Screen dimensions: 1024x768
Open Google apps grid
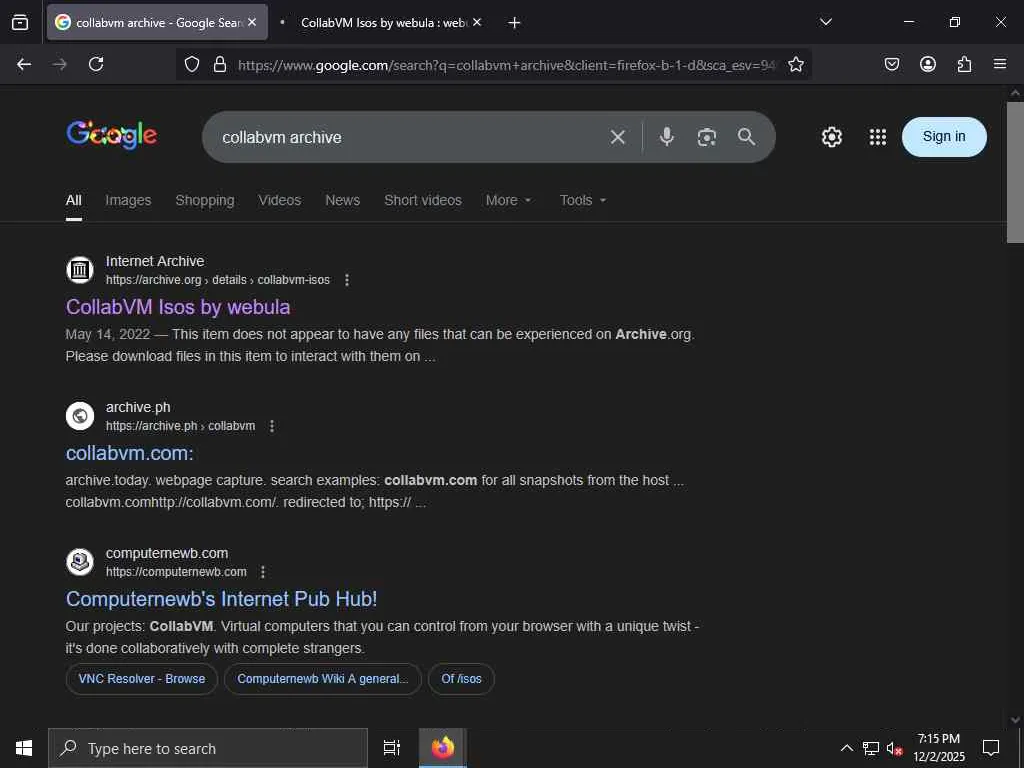pos(878,136)
